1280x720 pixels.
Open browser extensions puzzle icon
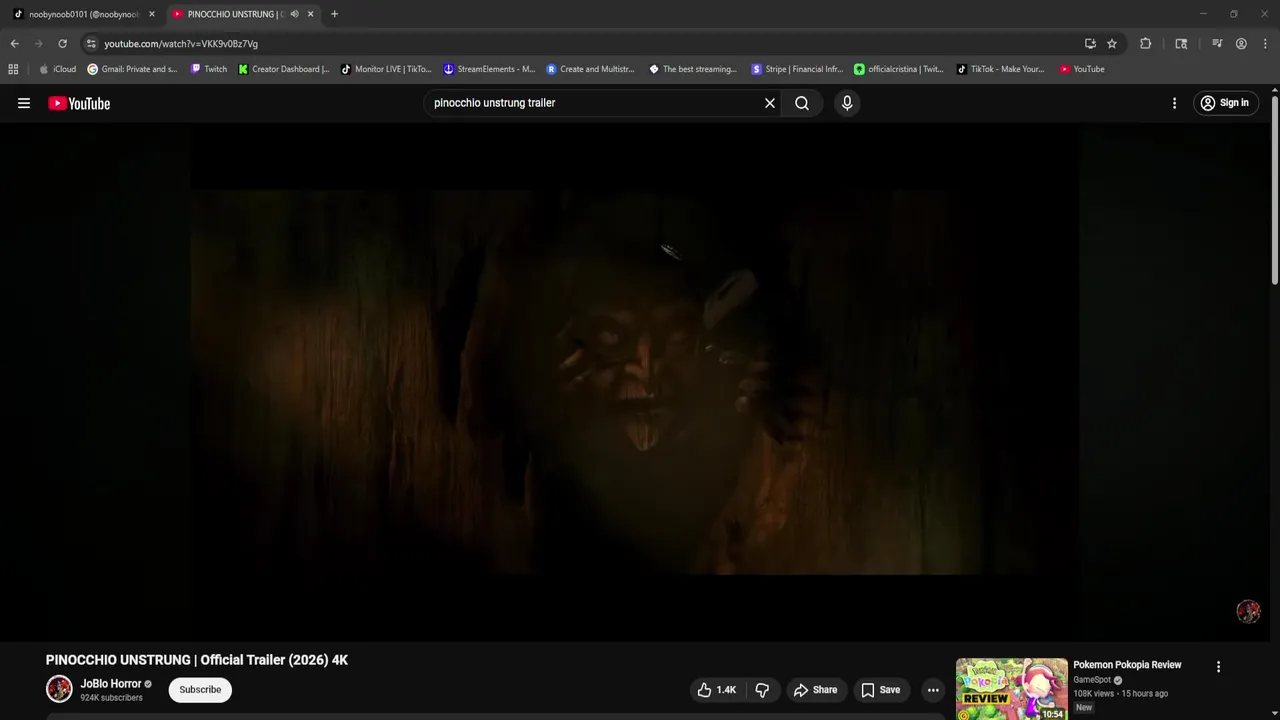pyautogui.click(x=1146, y=44)
